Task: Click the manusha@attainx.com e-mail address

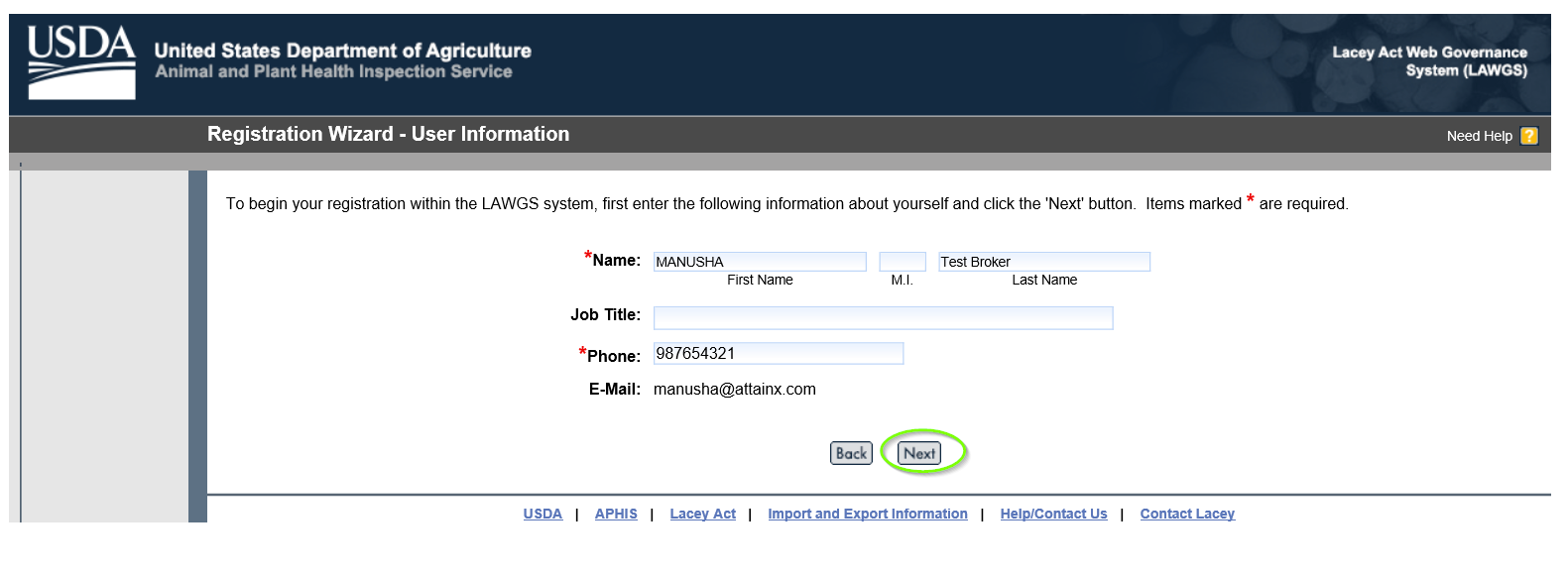Action: [x=734, y=390]
